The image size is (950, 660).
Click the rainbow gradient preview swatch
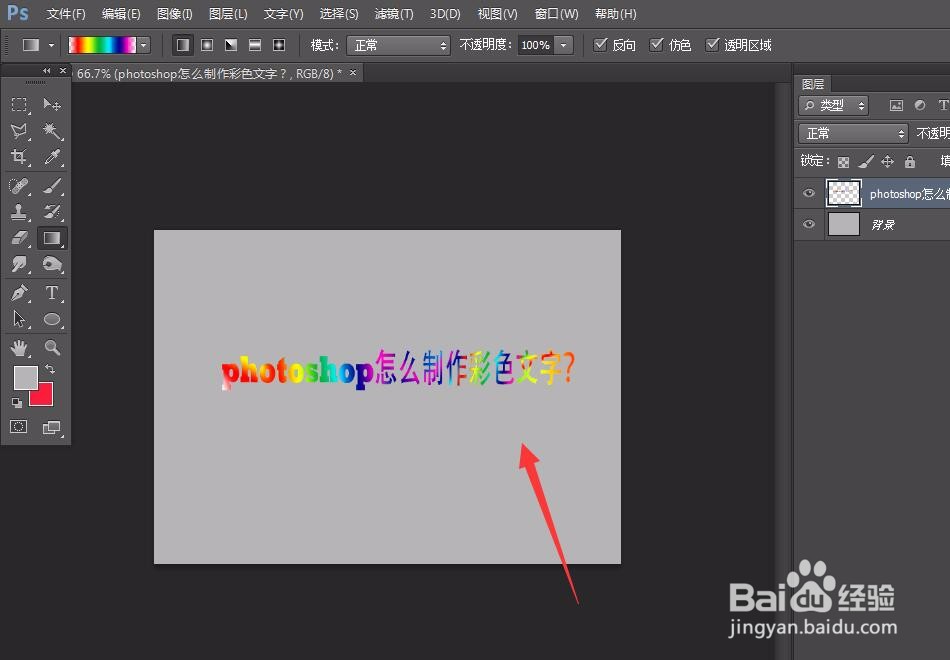(x=102, y=45)
